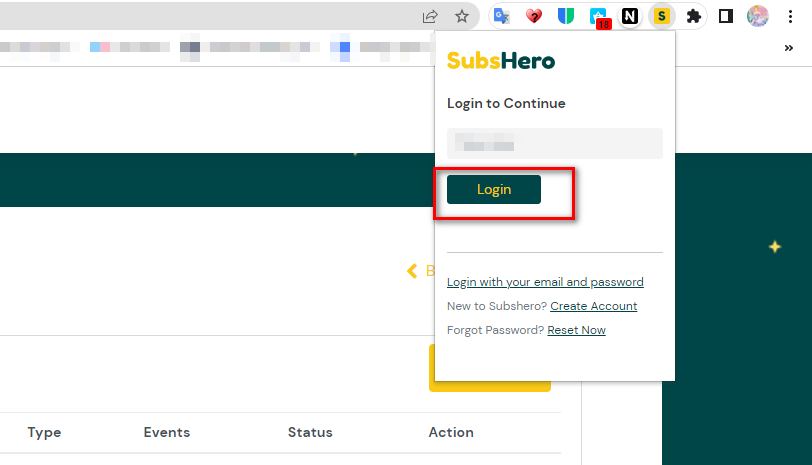Open the Chrome profile avatar
This screenshot has height=465, width=812.
pos(758,17)
